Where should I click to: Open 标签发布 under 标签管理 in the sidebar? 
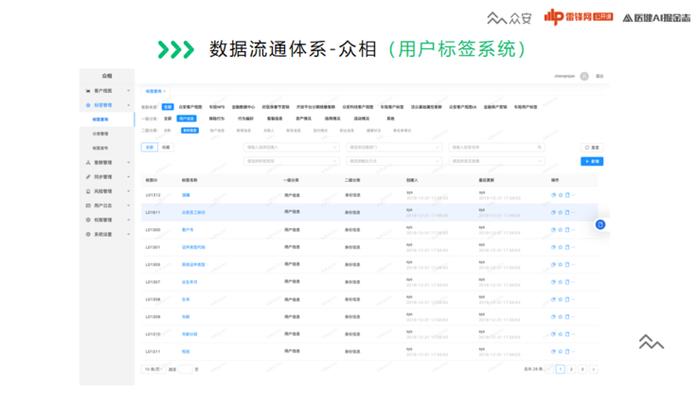coord(100,148)
